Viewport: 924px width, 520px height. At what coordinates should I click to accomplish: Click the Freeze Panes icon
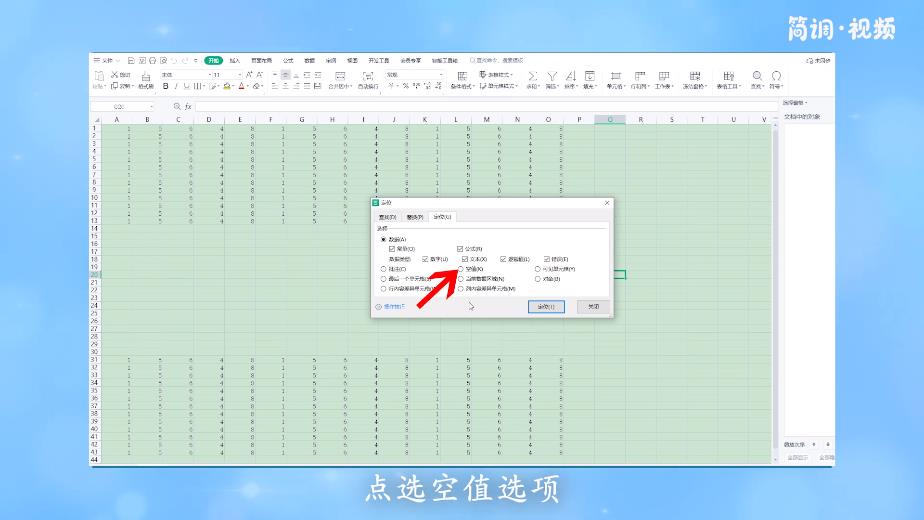(x=693, y=76)
